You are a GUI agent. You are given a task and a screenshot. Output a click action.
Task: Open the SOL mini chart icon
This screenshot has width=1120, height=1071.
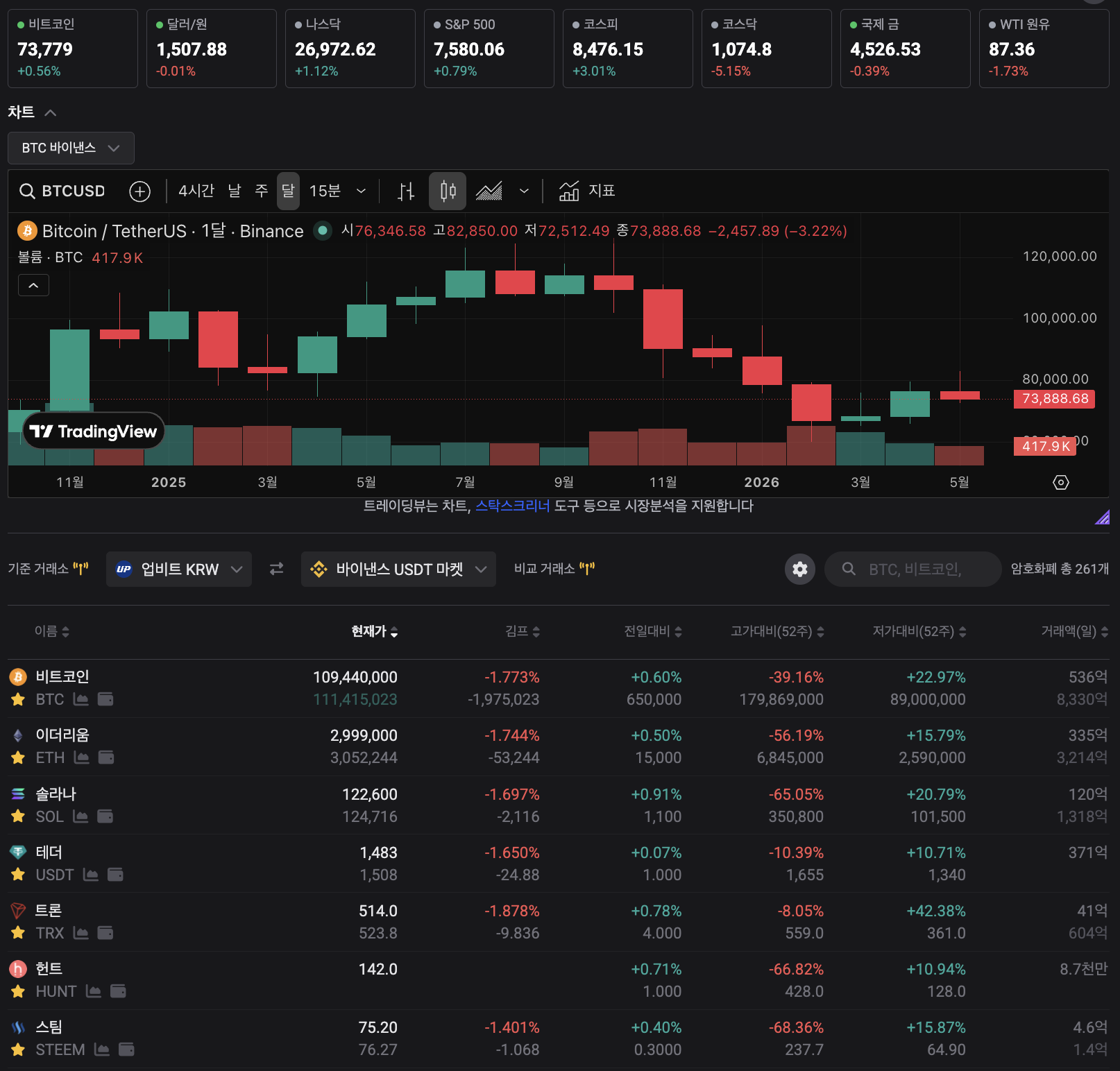point(80,816)
